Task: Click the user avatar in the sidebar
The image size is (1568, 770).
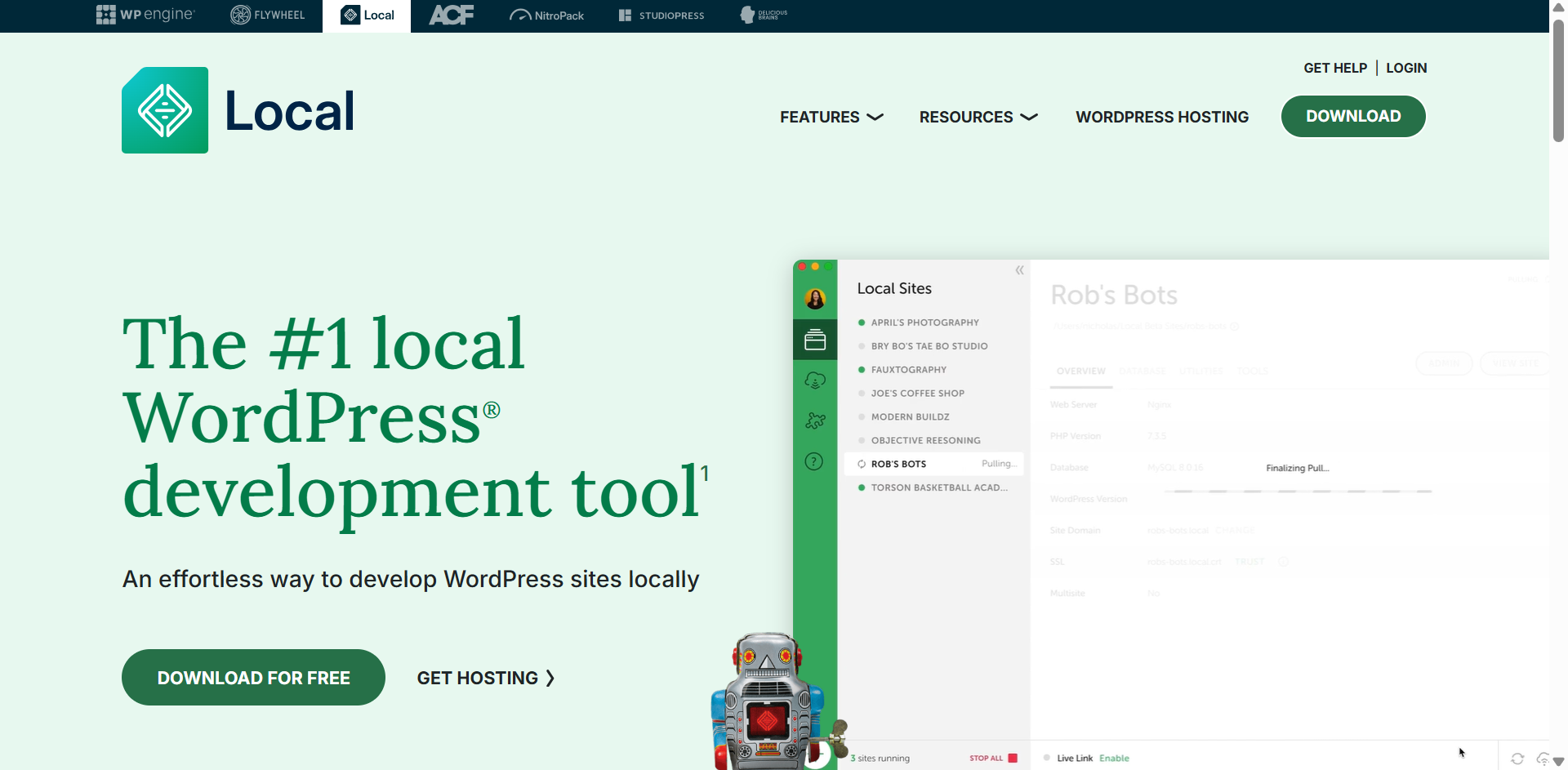Action: 814,299
